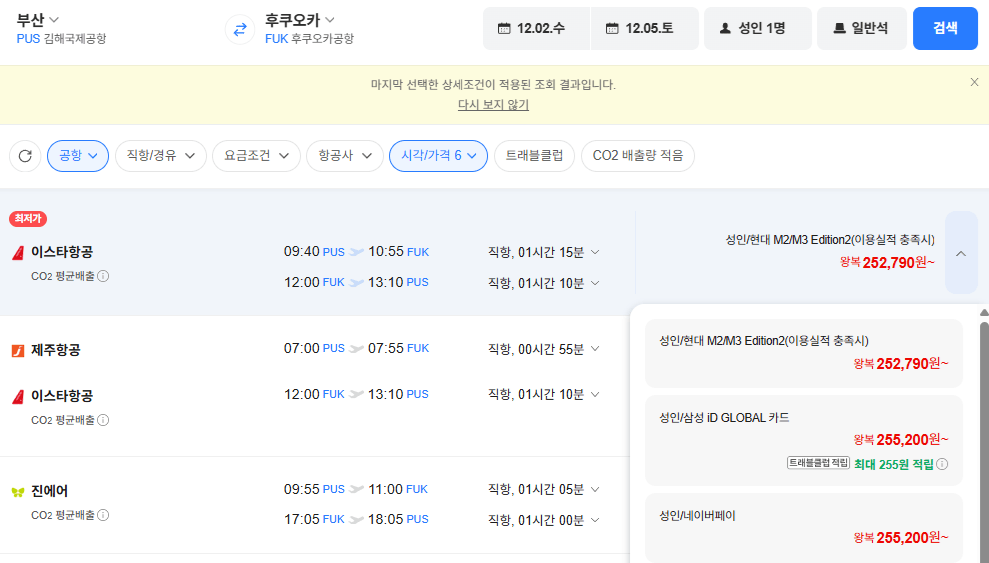989x563 pixels.
Task: Click the seat icon for 일반석
Action: pos(839,28)
